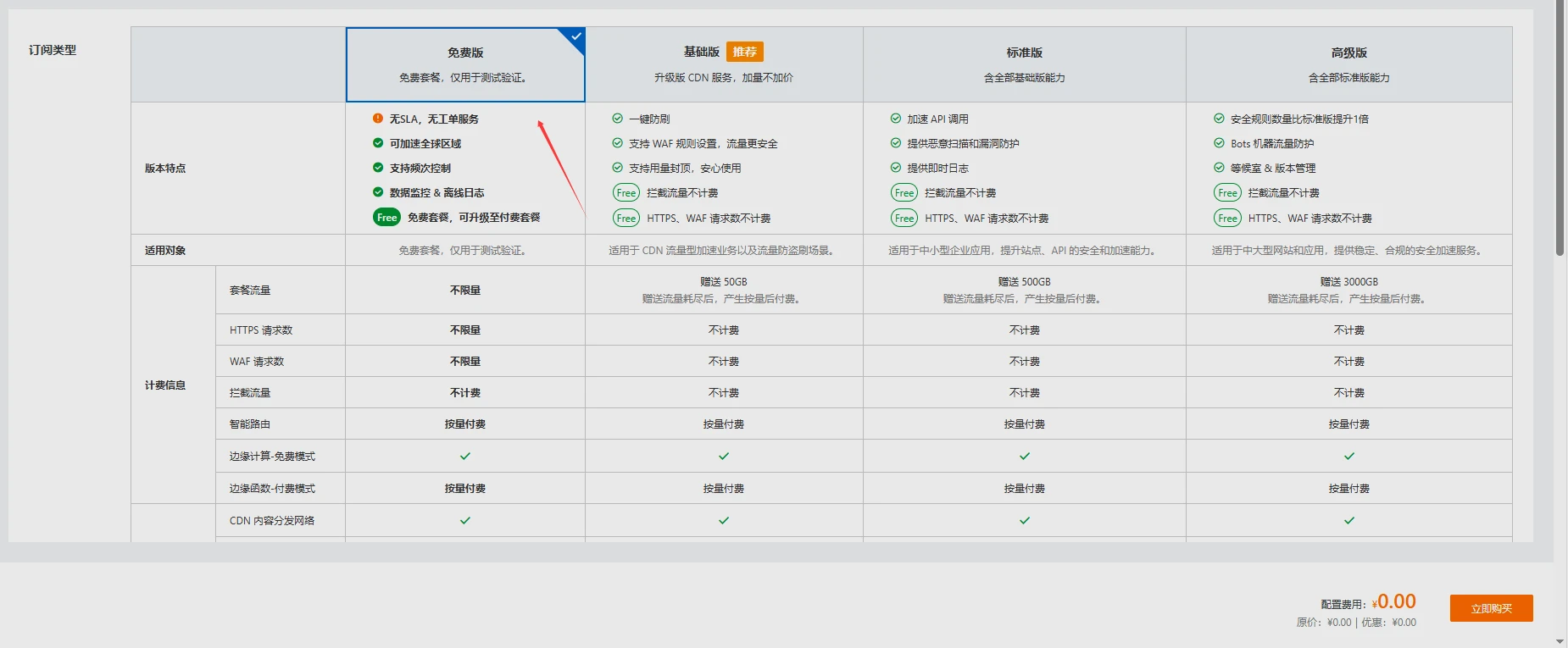Click the check icon beside Bots 机器流量防护

click(x=1219, y=143)
